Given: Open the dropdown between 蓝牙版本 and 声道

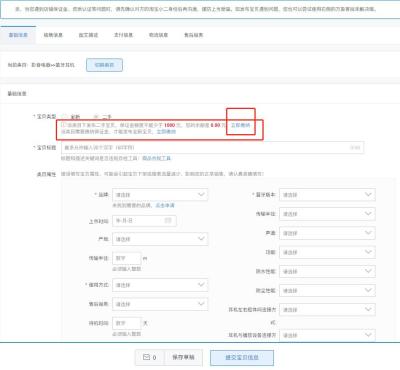Looking at the screenshot, I should click(x=327, y=214).
